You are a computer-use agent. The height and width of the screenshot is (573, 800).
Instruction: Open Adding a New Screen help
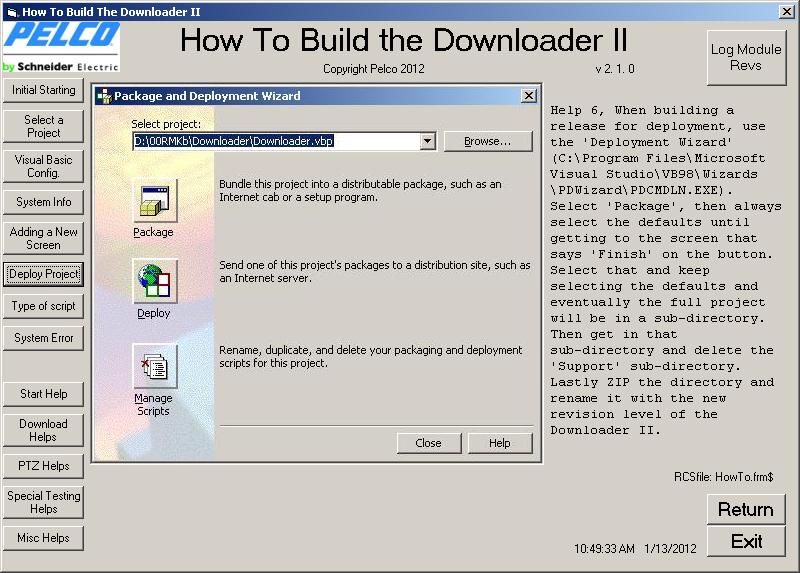tap(43, 238)
